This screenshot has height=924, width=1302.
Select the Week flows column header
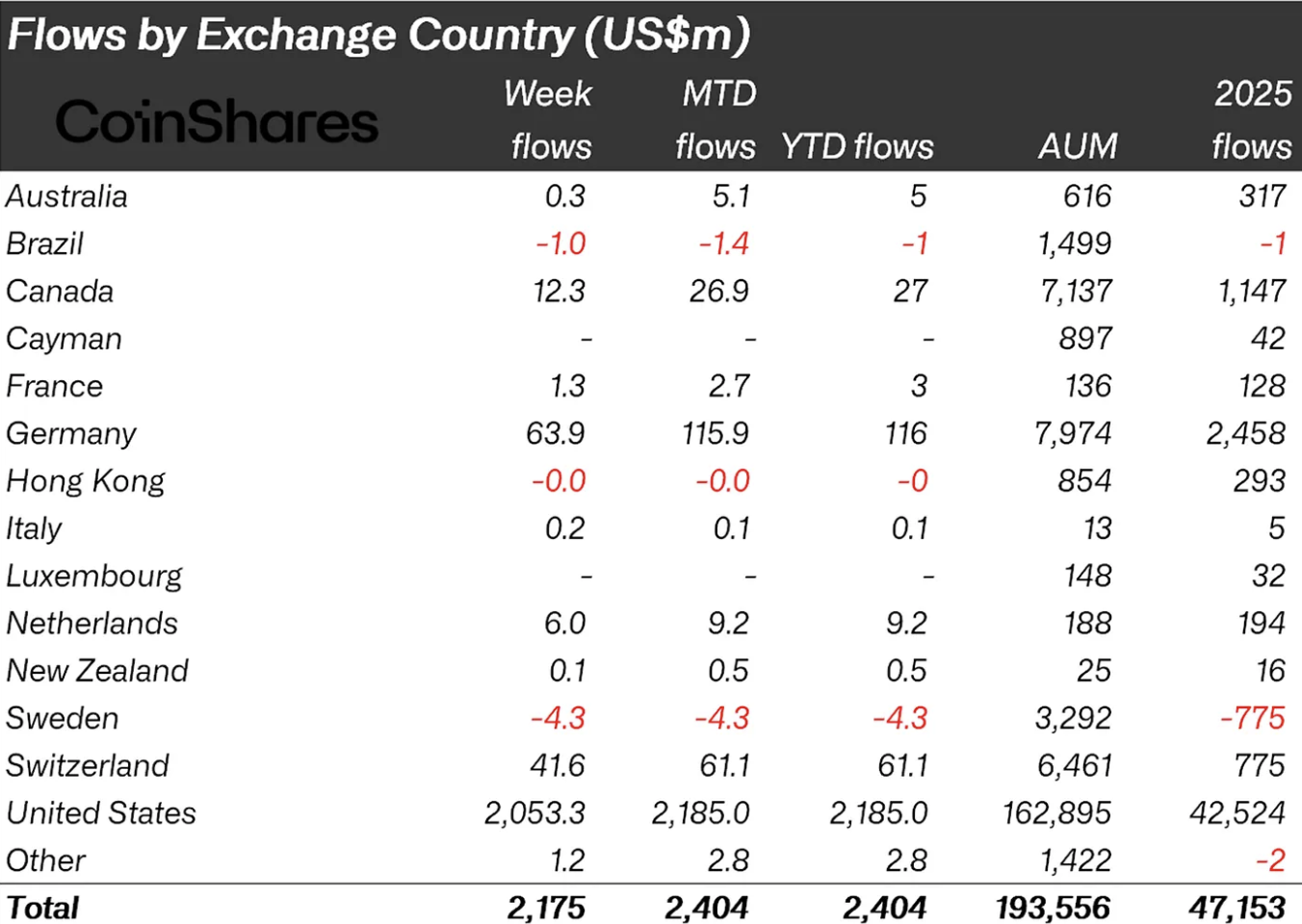[549, 120]
